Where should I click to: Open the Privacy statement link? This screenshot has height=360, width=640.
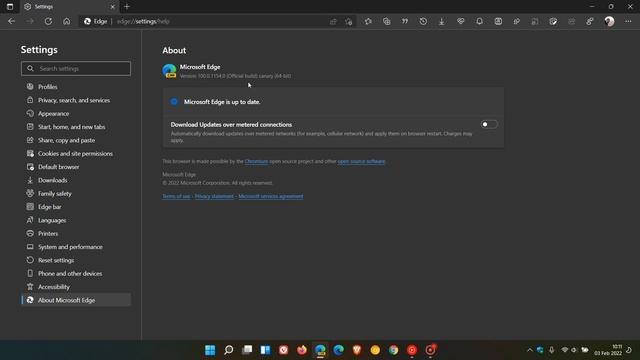click(x=214, y=196)
